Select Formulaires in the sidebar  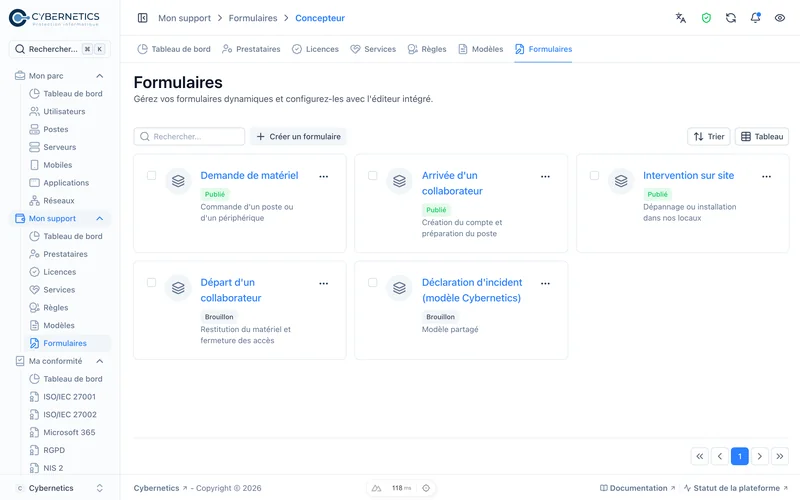pyautogui.click(x=67, y=343)
